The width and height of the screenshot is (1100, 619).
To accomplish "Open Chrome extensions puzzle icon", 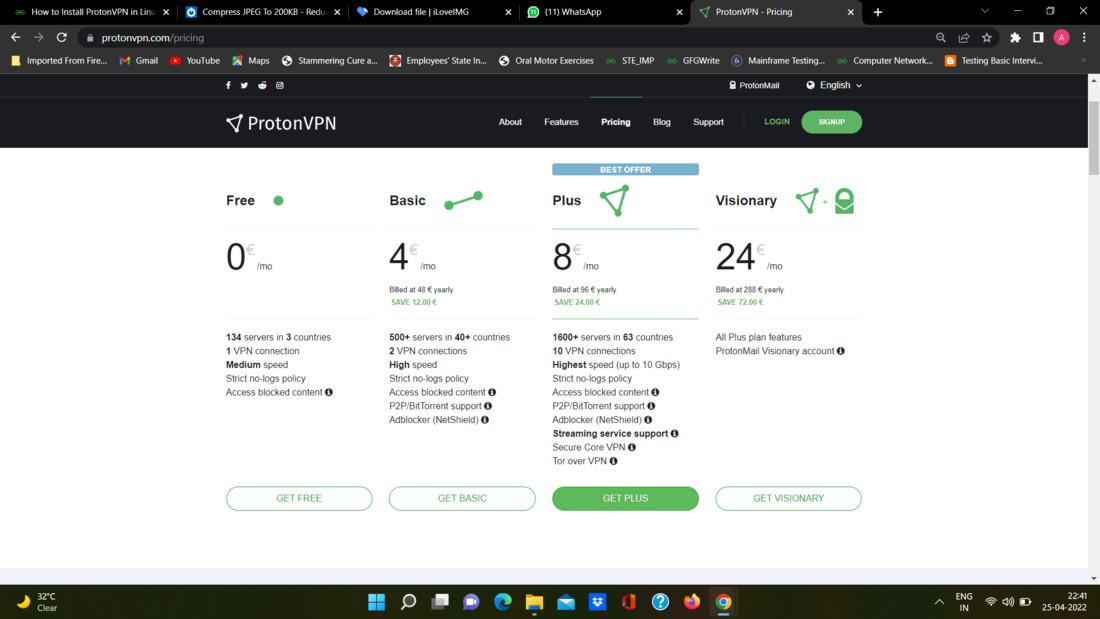I will [1015, 37].
